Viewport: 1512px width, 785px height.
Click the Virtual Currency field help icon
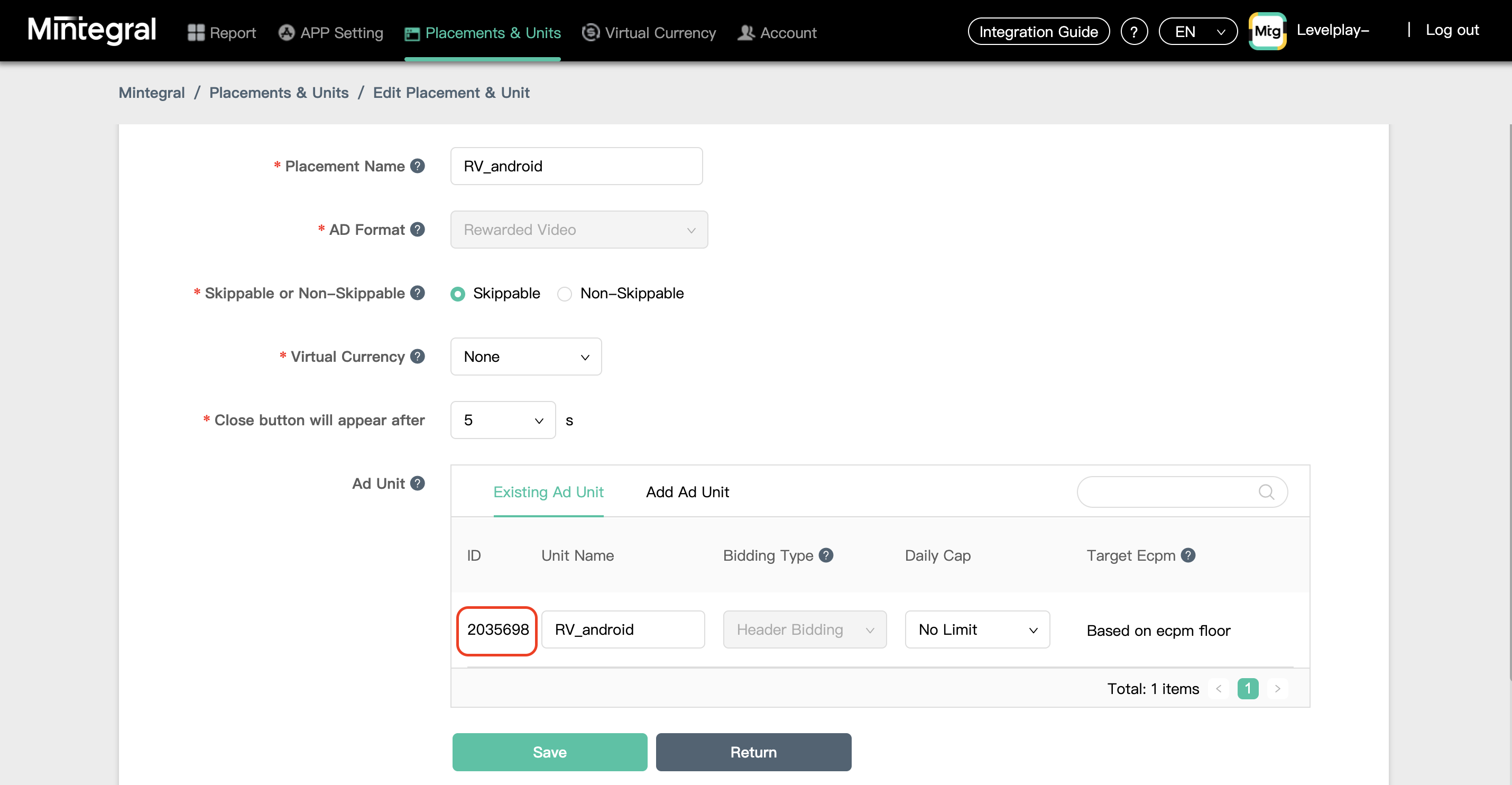pyautogui.click(x=417, y=357)
